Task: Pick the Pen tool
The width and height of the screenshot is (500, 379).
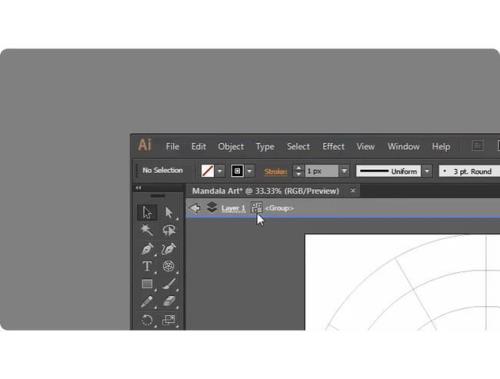Action: 147,249
